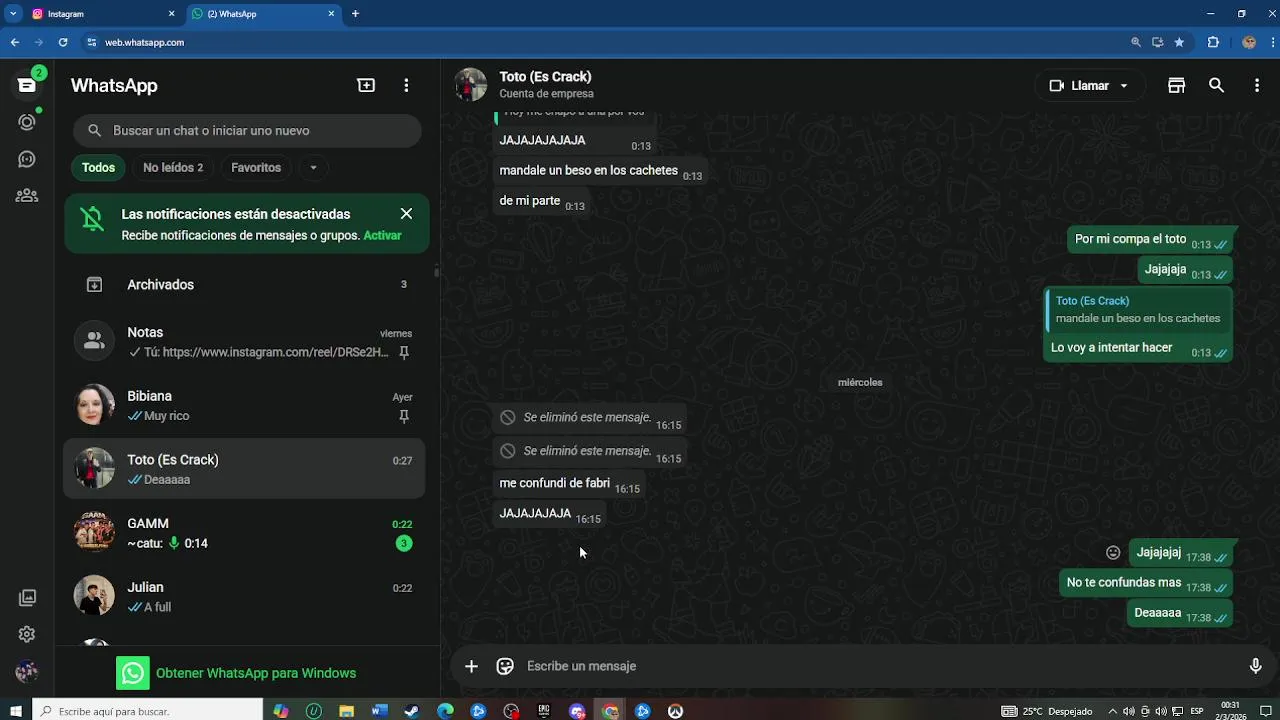Open Epic Games launcher from taskbar
This screenshot has height=720, width=1280.
pyautogui.click(x=544, y=711)
